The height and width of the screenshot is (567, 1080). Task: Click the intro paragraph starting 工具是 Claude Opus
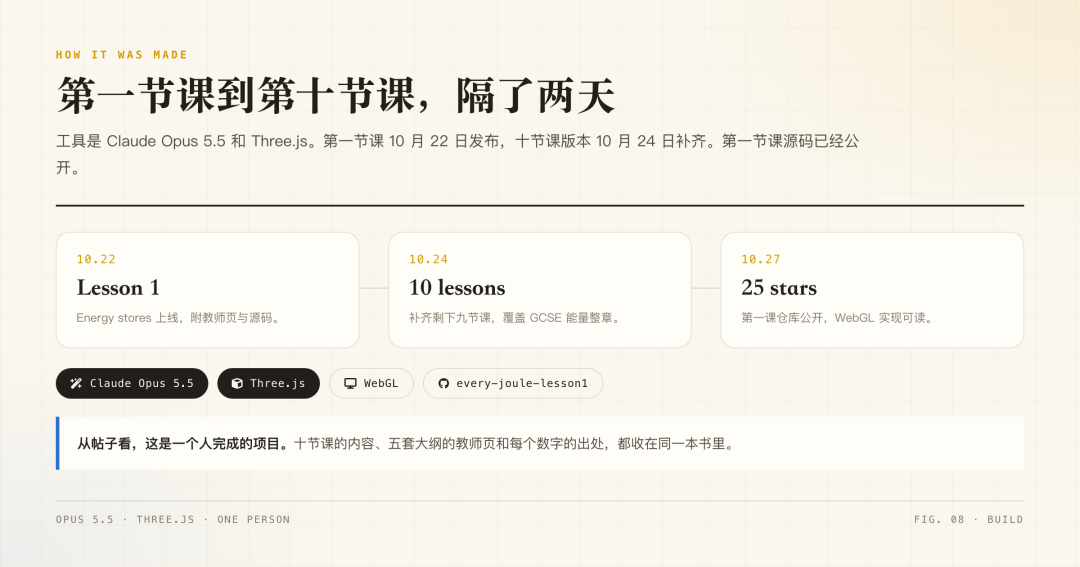tap(457, 154)
